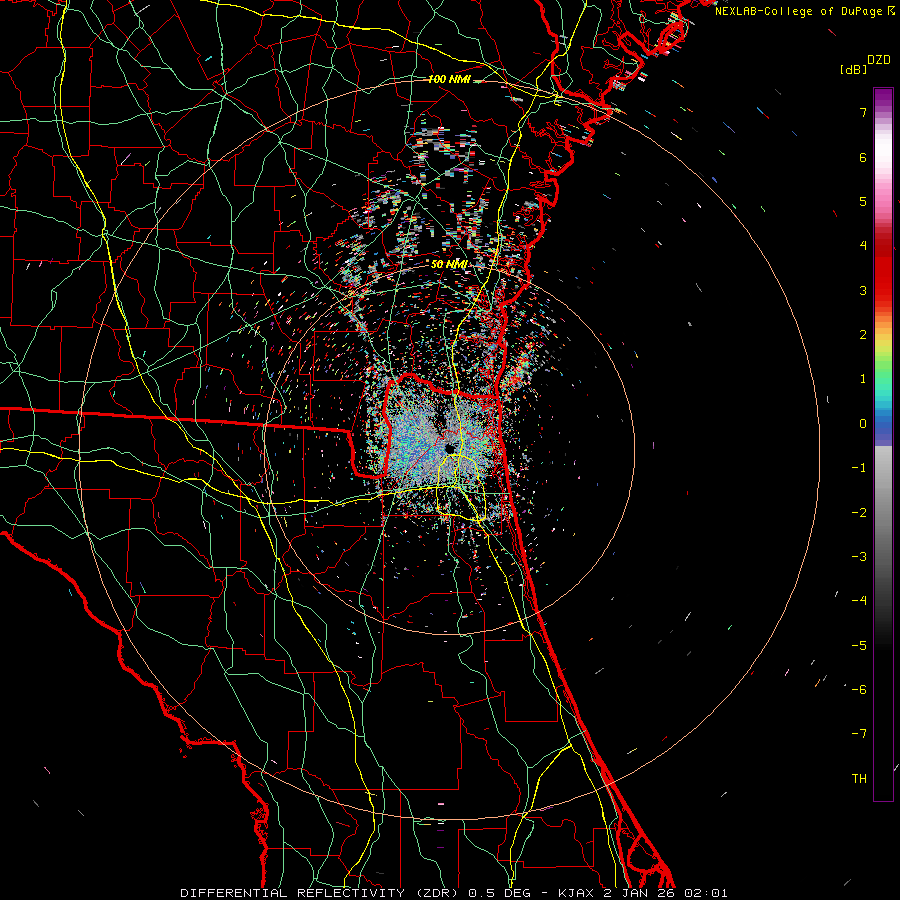Viewport: 900px width, 900px height.
Task: Select the -1 value on the scale
Action: pyautogui.click(x=859, y=468)
